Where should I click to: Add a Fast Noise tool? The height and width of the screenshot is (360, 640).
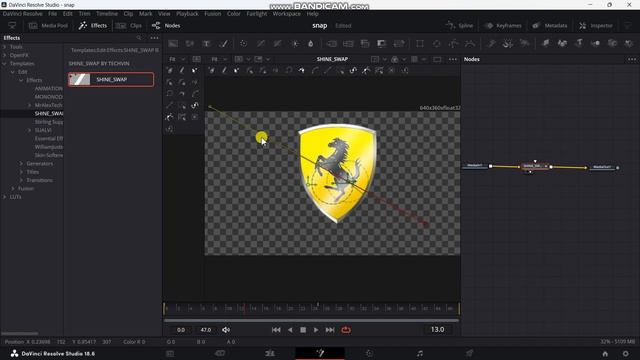pyautogui.click(x=190, y=43)
